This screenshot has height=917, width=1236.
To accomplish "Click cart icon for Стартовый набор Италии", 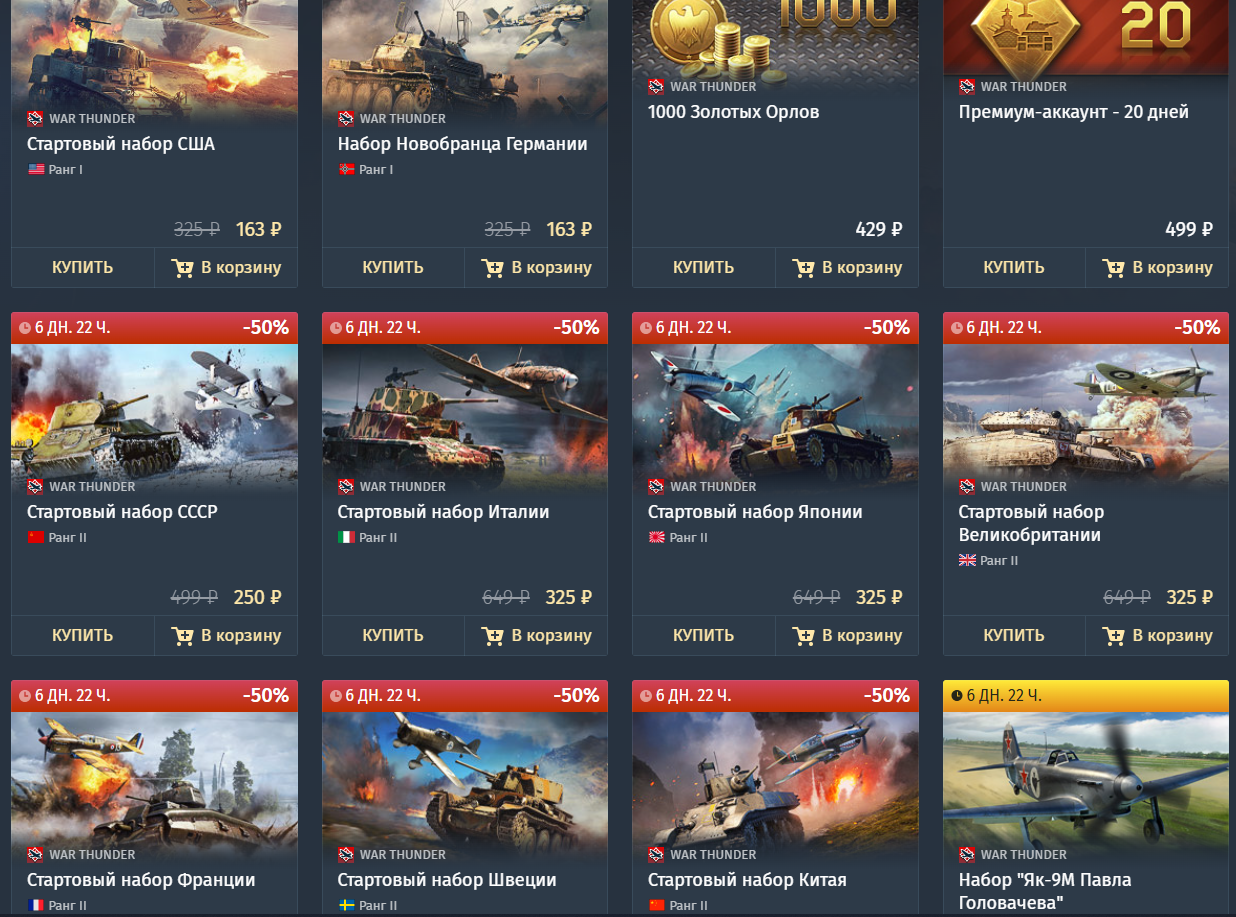I will point(492,636).
